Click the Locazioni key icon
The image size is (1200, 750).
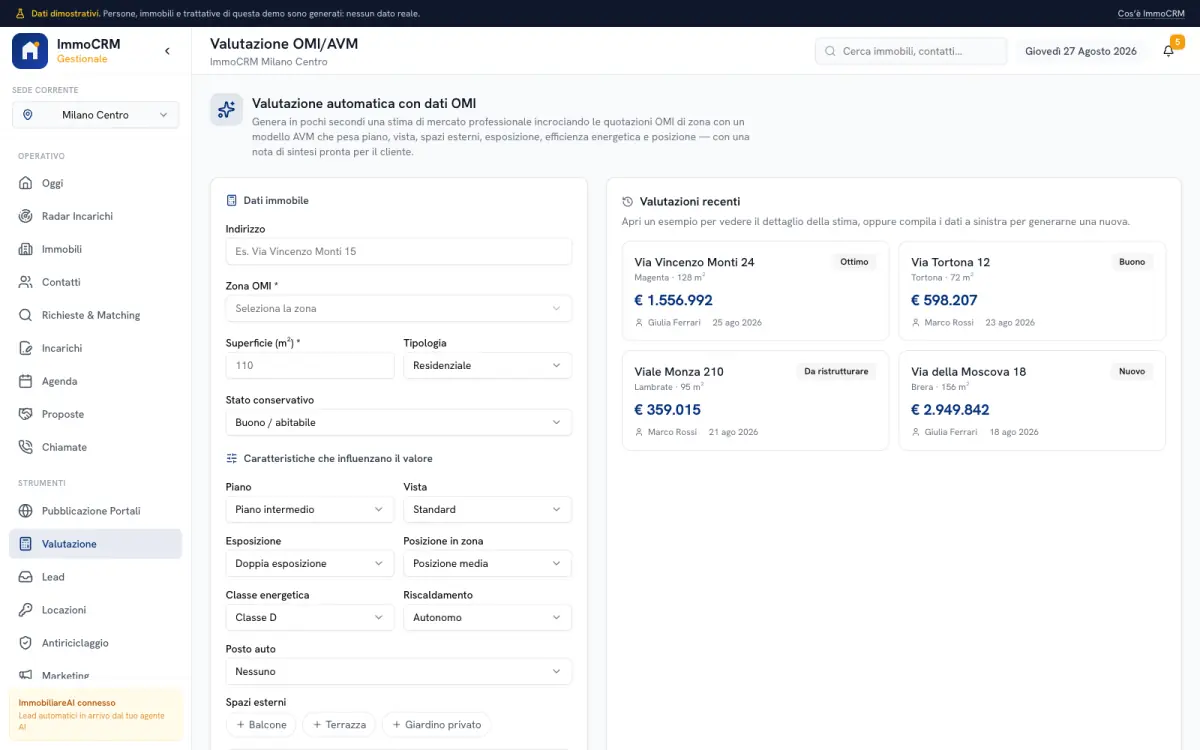pyautogui.click(x=26, y=610)
